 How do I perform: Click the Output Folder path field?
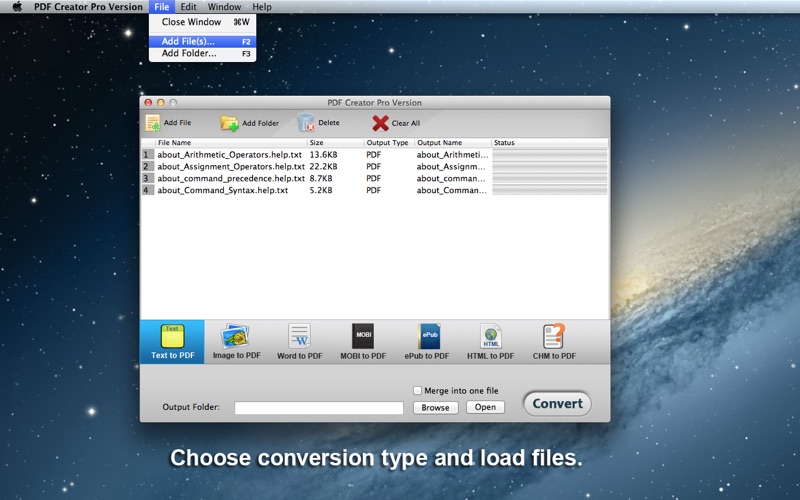tap(319, 408)
